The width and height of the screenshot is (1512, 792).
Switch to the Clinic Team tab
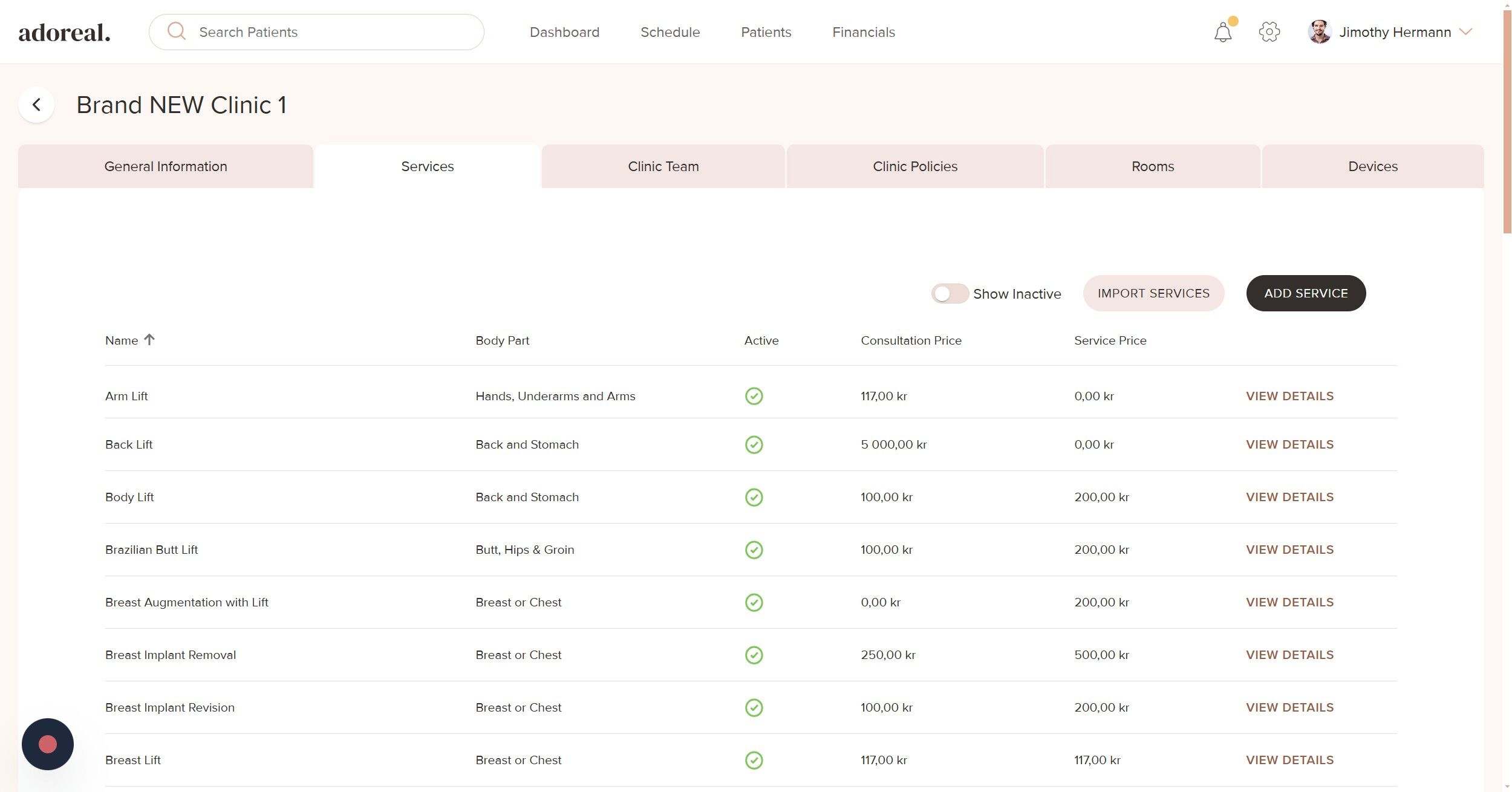[x=663, y=166]
